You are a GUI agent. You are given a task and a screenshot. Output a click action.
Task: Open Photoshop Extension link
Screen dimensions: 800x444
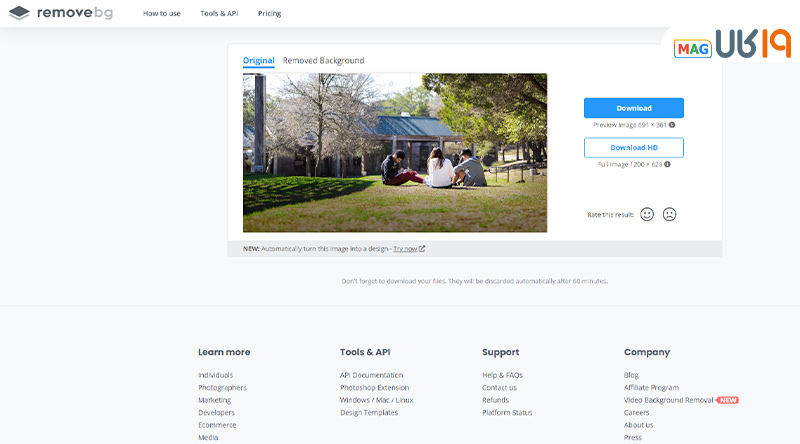374,388
